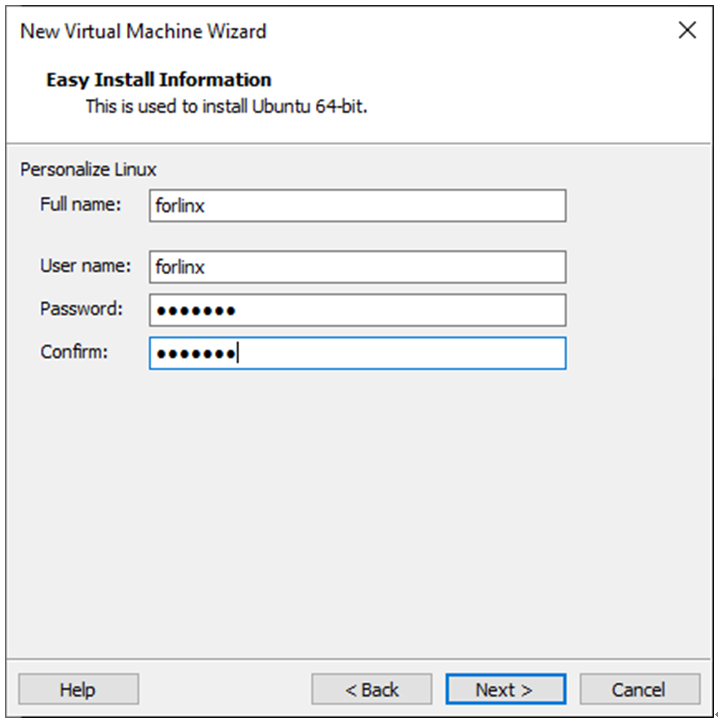Select the Password entry field
The height and width of the screenshot is (719, 718).
pos(357,310)
